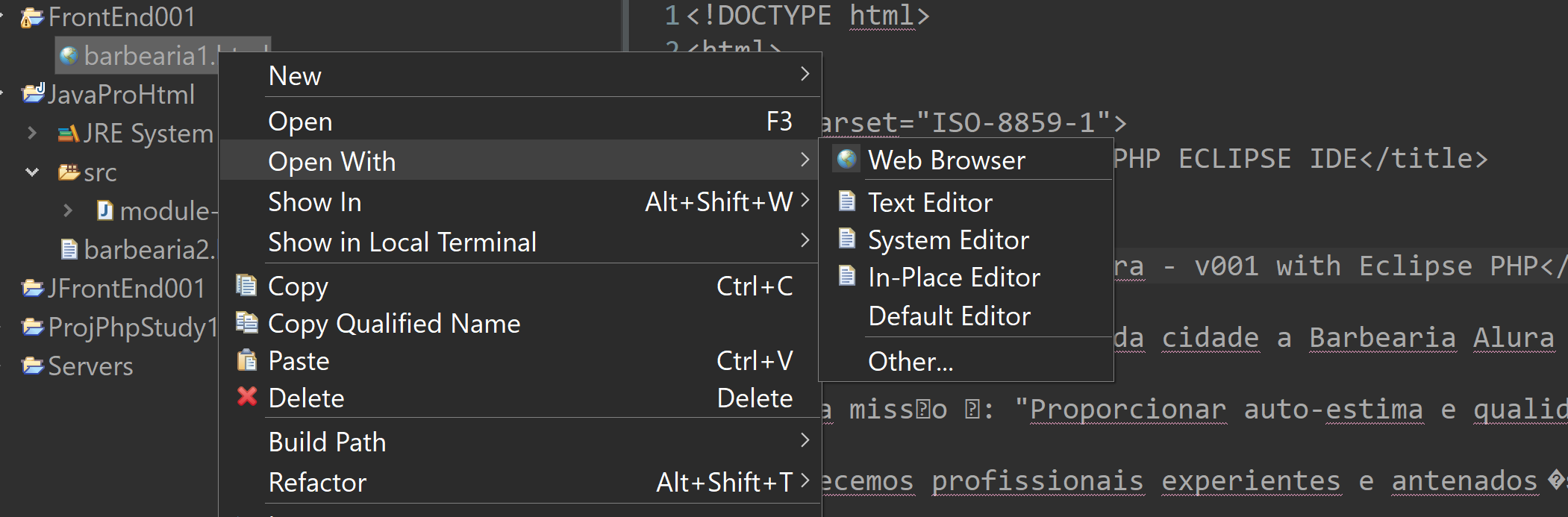Click the In-Place Editor document icon
This screenshot has width=1568, height=517.
coord(846,276)
